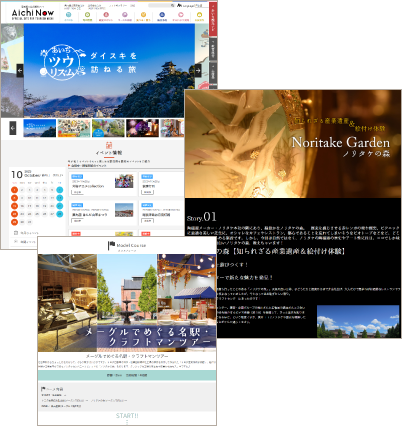
Task: Open the upper gray vertical side tab
Action: [213, 49]
